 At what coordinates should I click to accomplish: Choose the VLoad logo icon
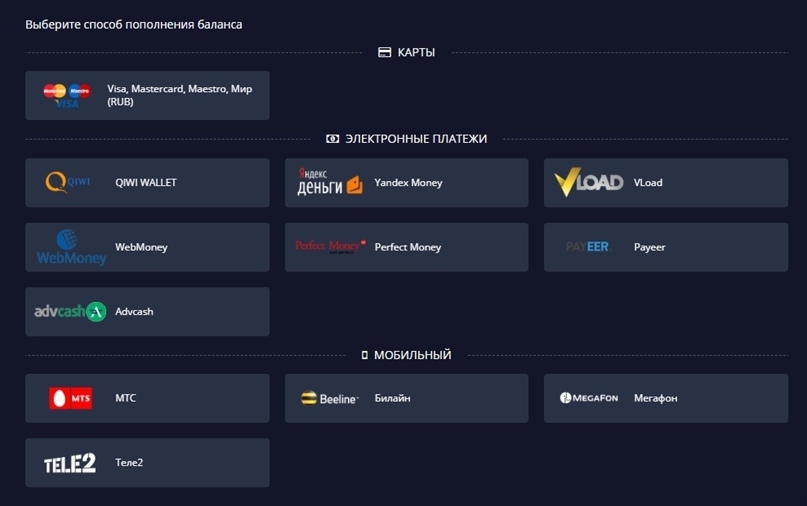tap(588, 182)
